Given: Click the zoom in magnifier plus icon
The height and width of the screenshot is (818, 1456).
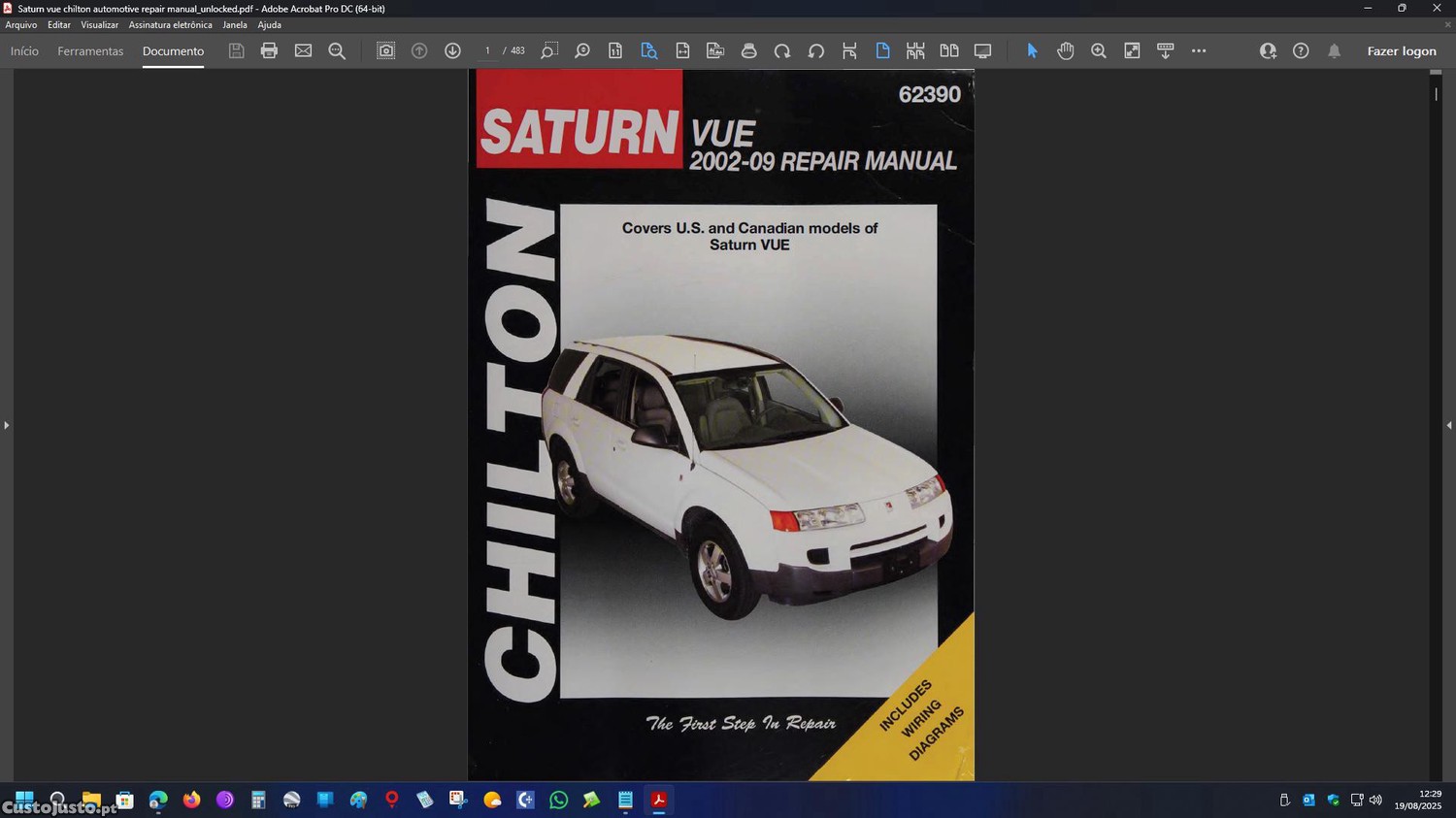Looking at the screenshot, I should (1098, 50).
